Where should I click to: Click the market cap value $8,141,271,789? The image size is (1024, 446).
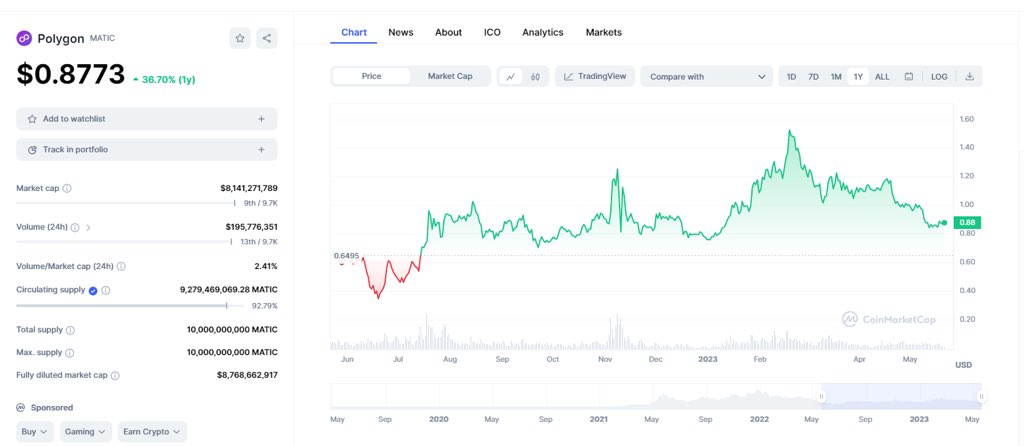pos(249,188)
